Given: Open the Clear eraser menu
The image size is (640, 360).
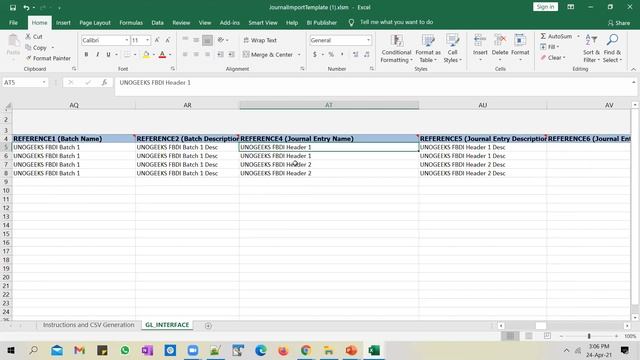Looking at the screenshot, I should (x=553, y=58).
